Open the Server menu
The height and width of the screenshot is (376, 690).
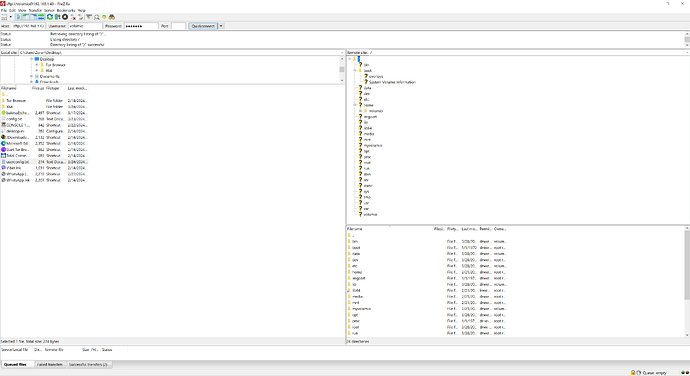(49, 10)
